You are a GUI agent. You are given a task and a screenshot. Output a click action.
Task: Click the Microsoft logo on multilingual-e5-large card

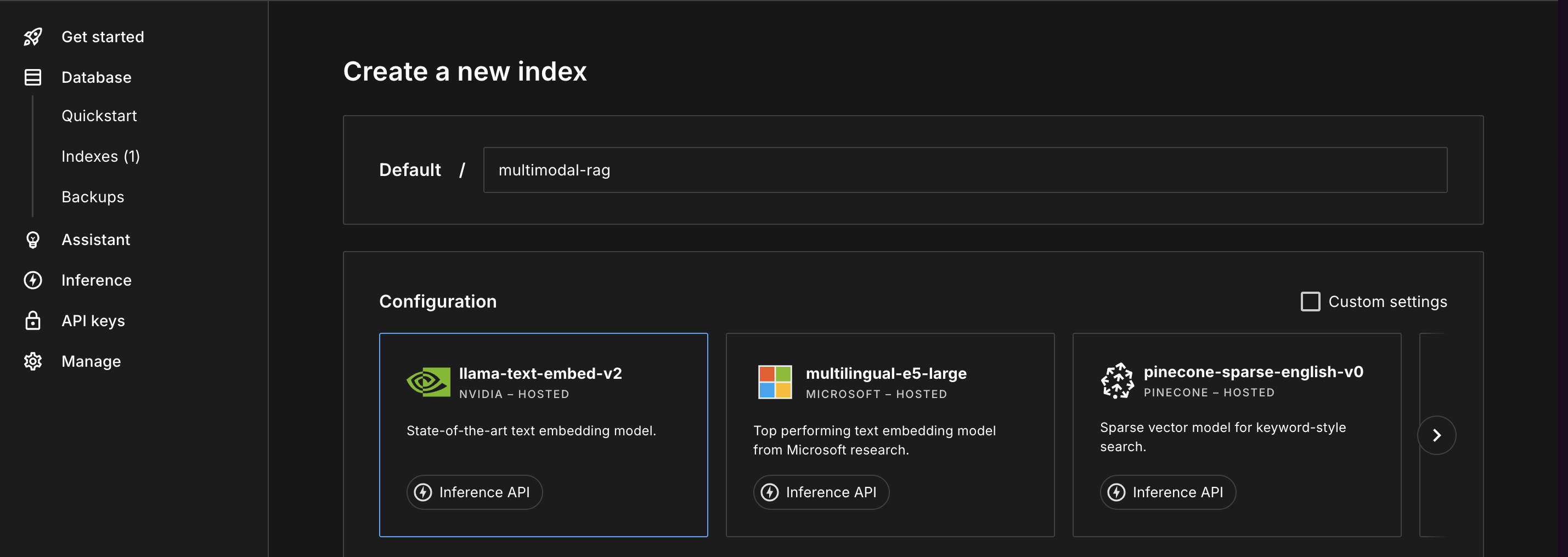[774, 382]
